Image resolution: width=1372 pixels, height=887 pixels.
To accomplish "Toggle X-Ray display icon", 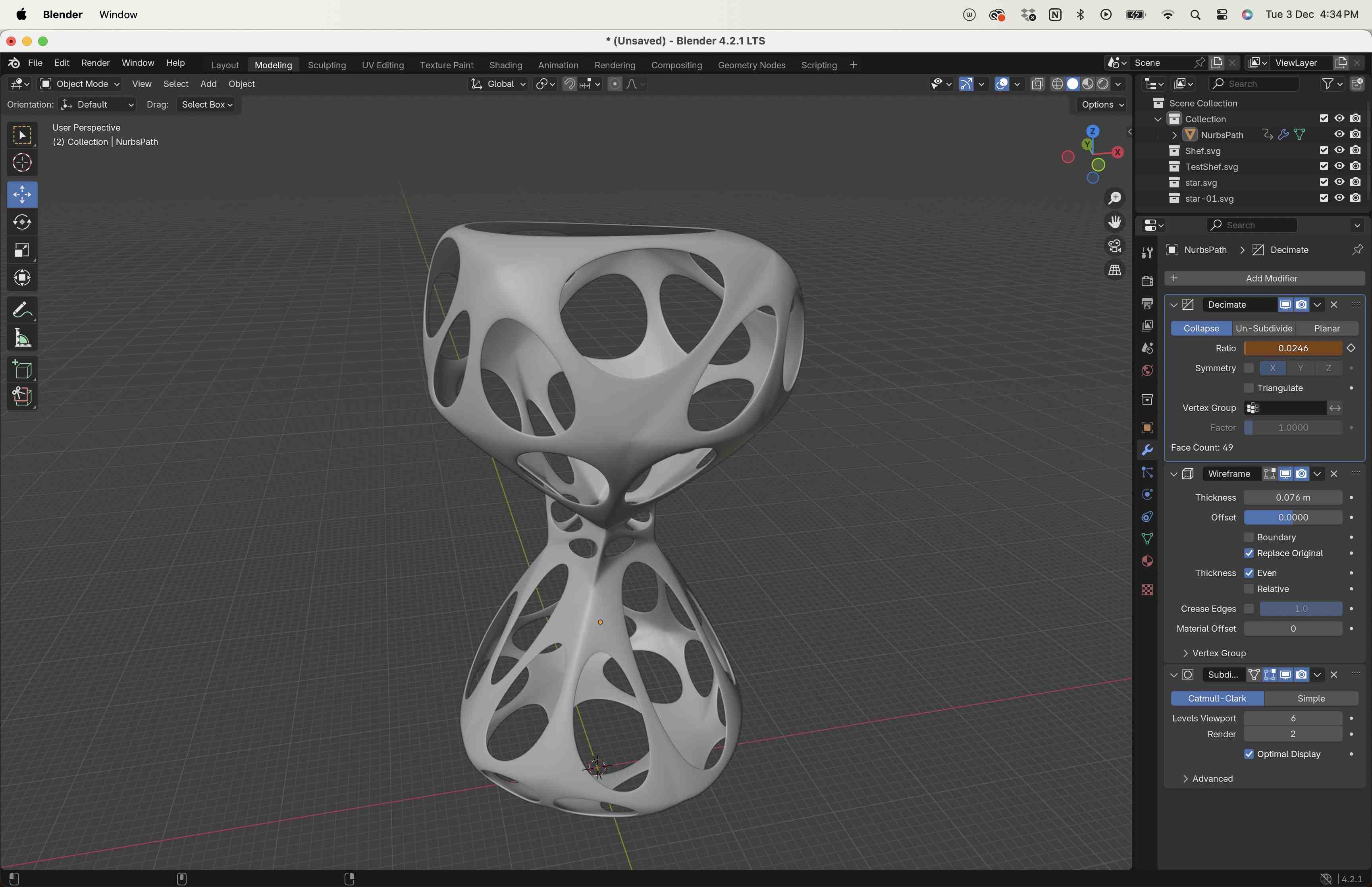I will point(1037,84).
